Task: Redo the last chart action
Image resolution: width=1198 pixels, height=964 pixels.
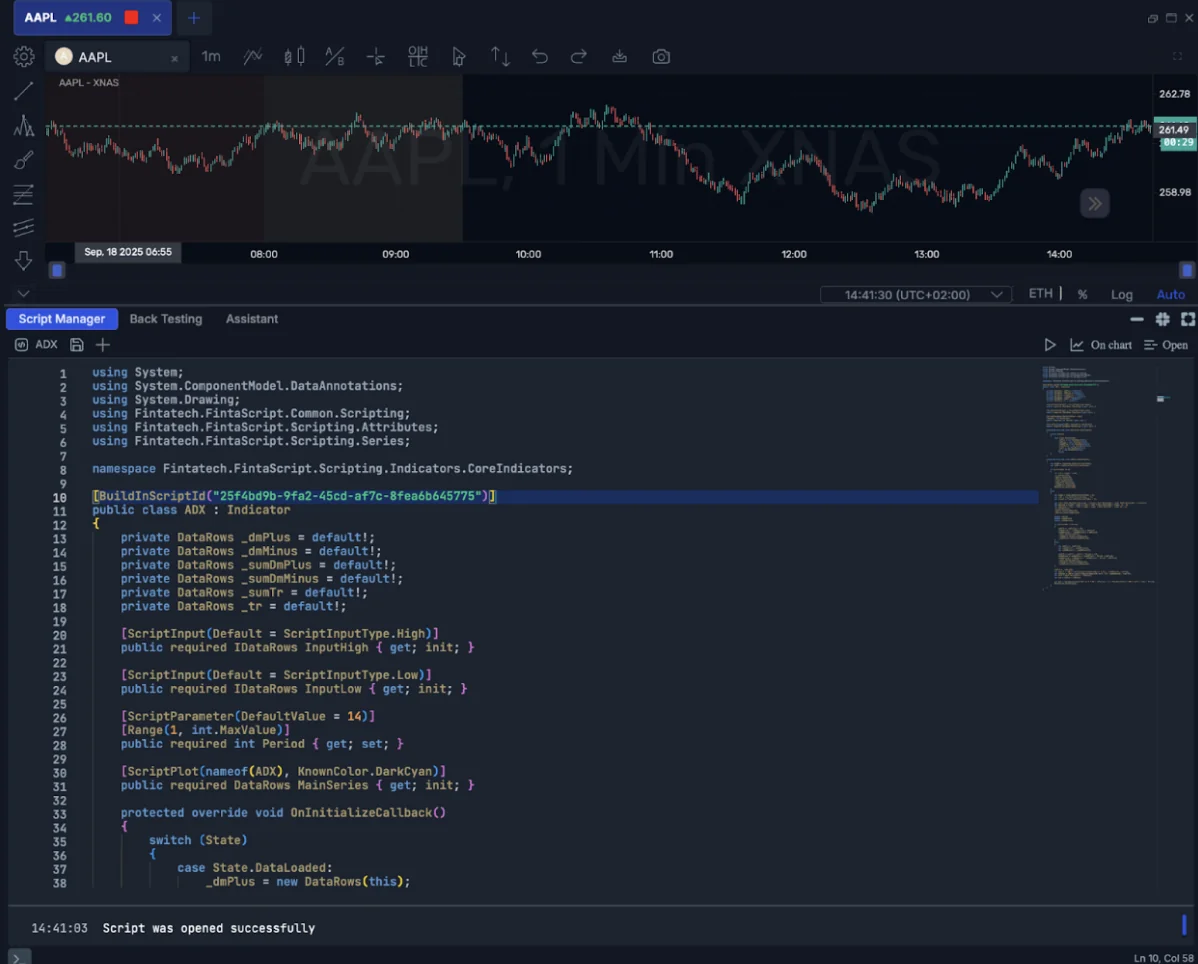Action: point(578,57)
